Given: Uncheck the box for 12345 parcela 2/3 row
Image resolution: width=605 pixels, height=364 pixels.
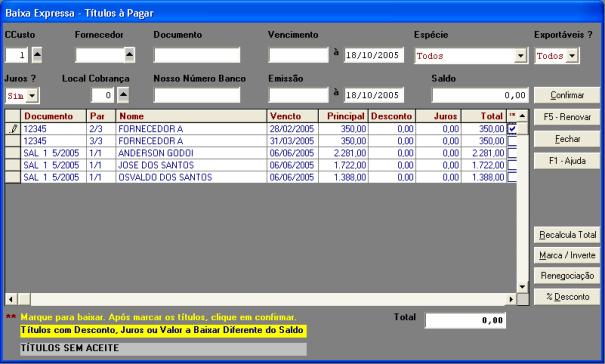Looking at the screenshot, I should click(512, 129).
